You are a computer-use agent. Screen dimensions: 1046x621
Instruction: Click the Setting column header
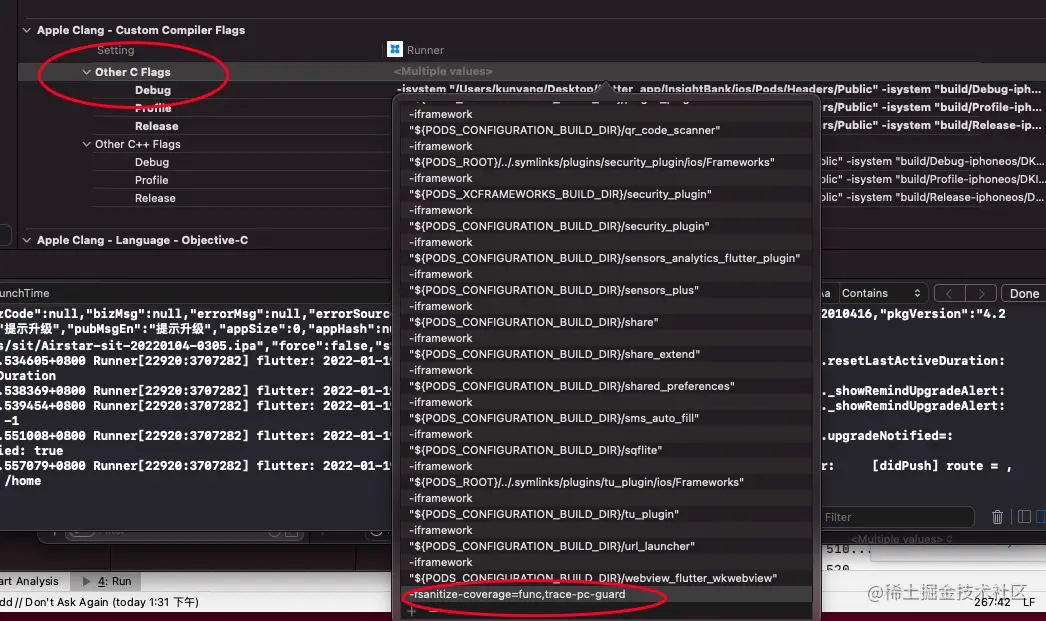click(115, 50)
